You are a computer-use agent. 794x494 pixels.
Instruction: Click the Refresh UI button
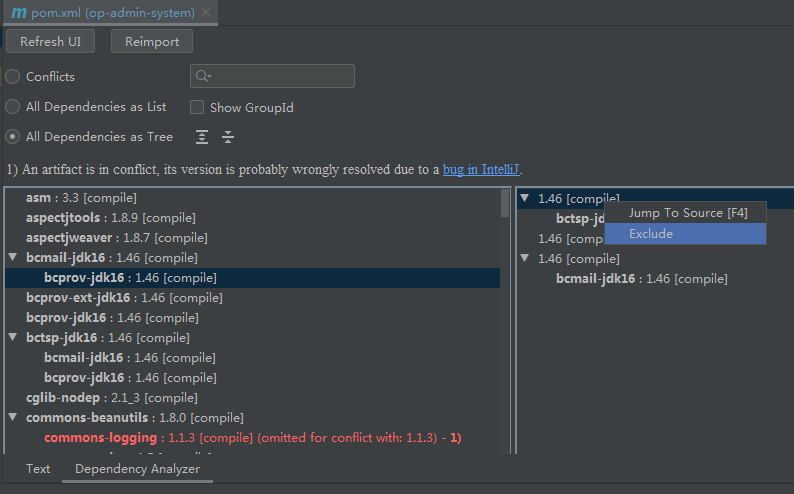(x=50, y=42)
